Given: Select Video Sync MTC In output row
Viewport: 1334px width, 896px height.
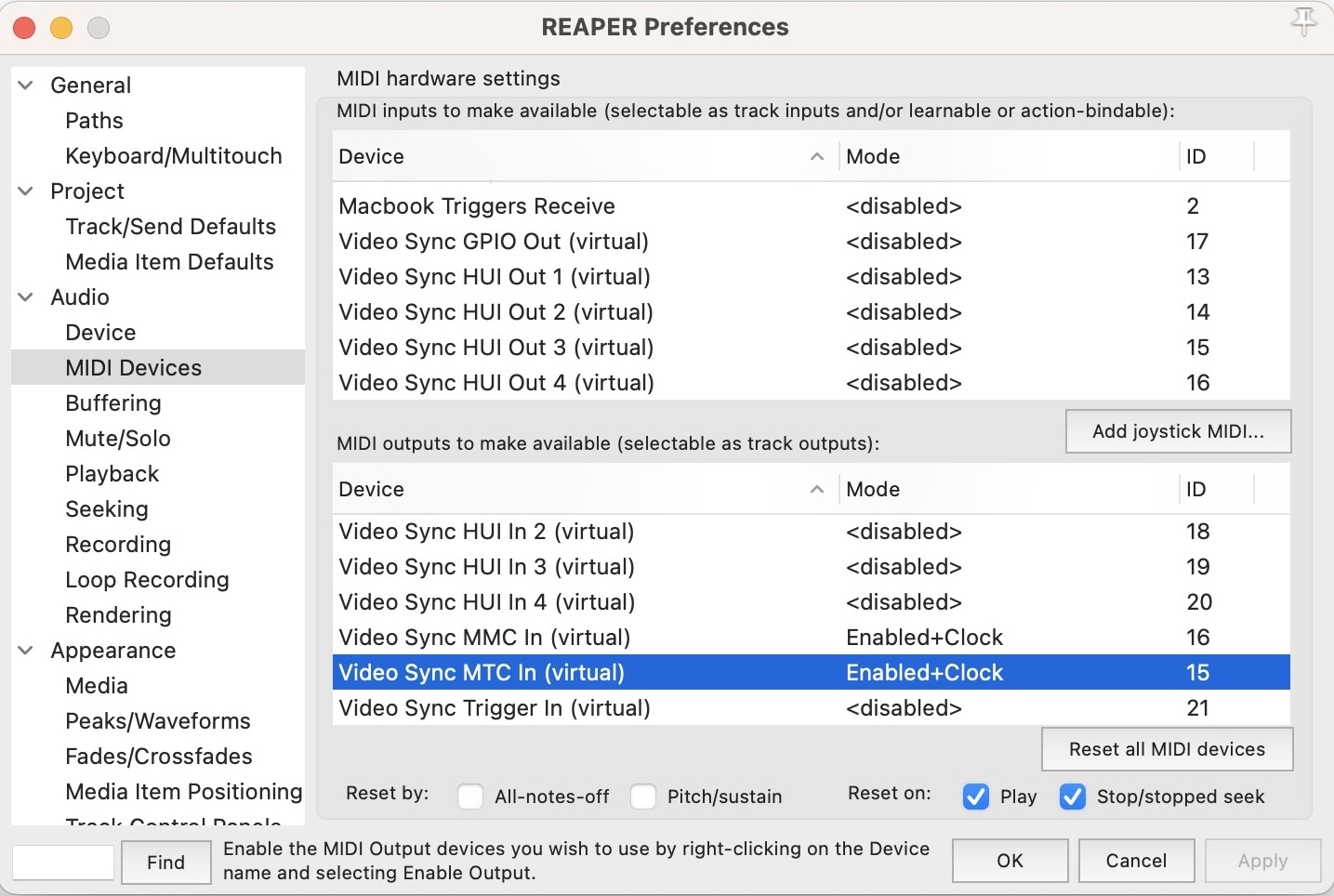Looking at the screenshot, I should [811, 673].
